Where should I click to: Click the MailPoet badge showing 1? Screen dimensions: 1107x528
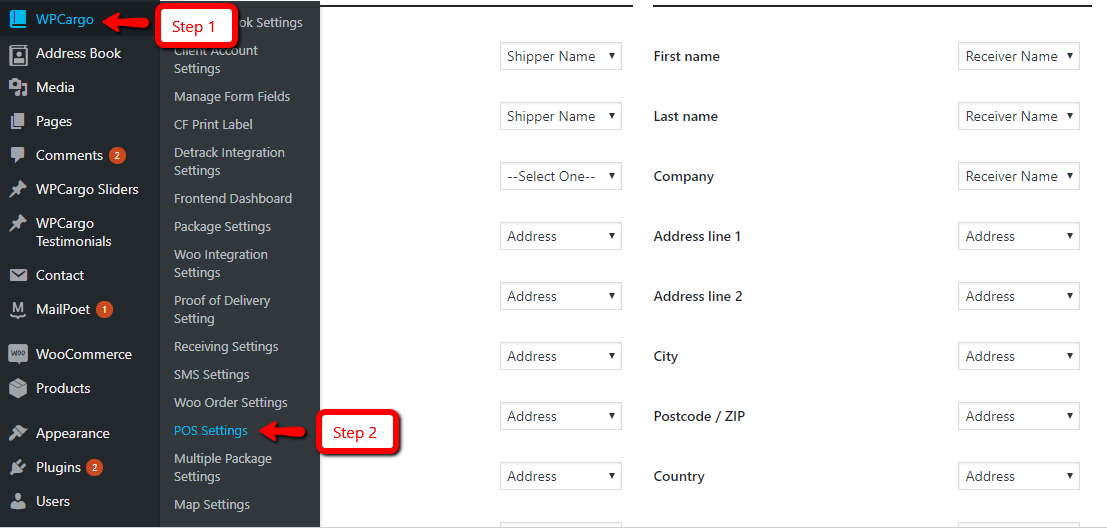104,309
